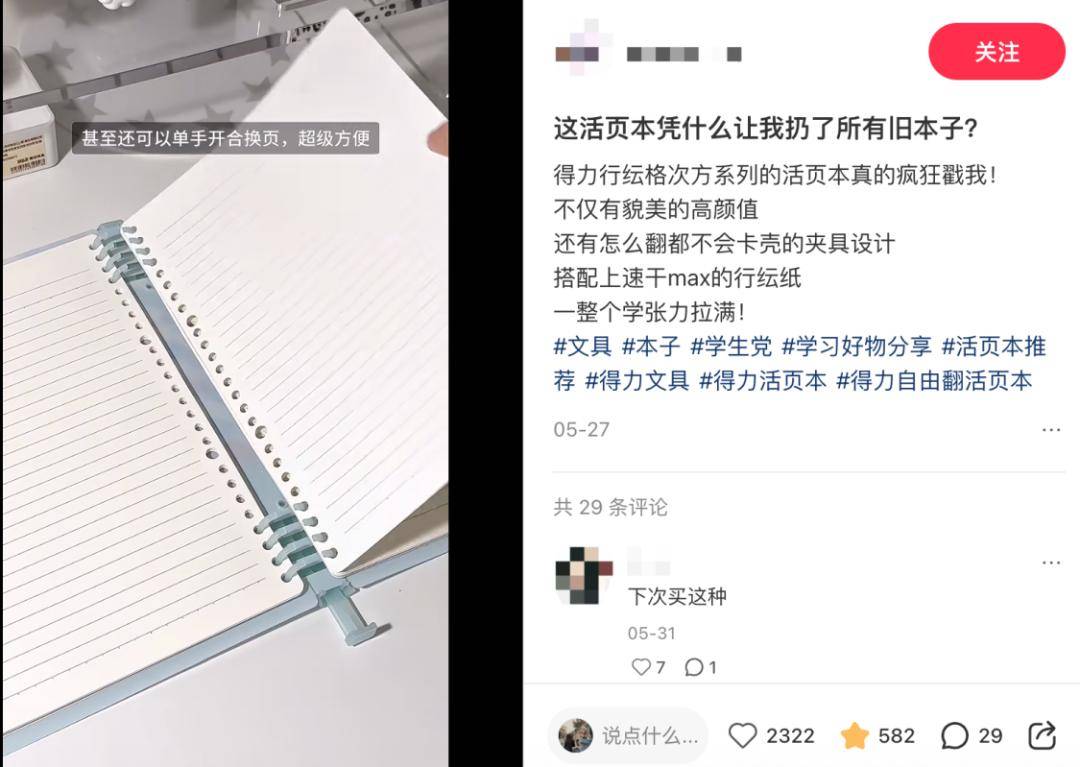This screenshot has height=767, width=1080.
Task: Open comments via speech bubble icon
Action: (955, 736)
